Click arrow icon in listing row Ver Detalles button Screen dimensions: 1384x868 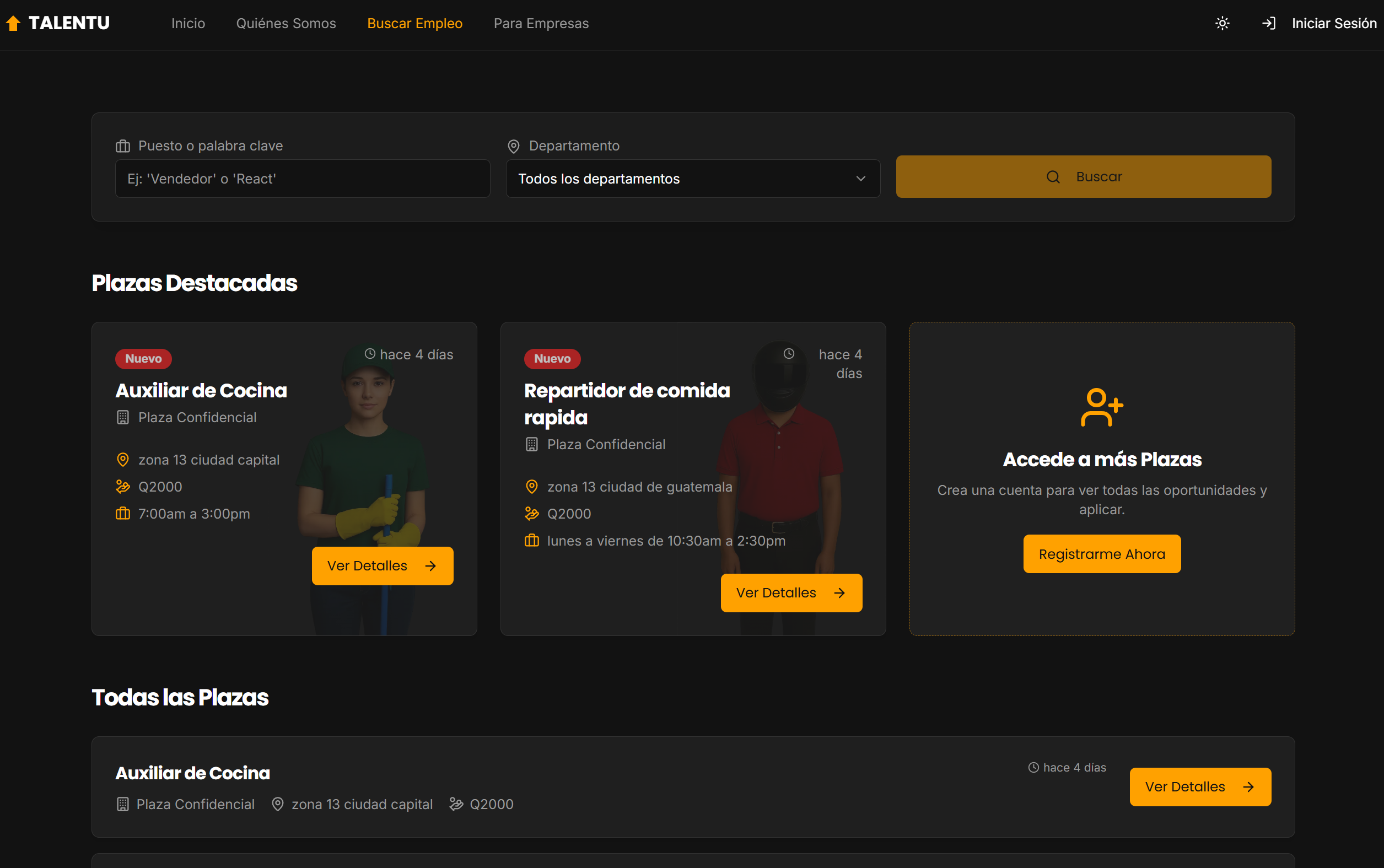(1248, 787)
